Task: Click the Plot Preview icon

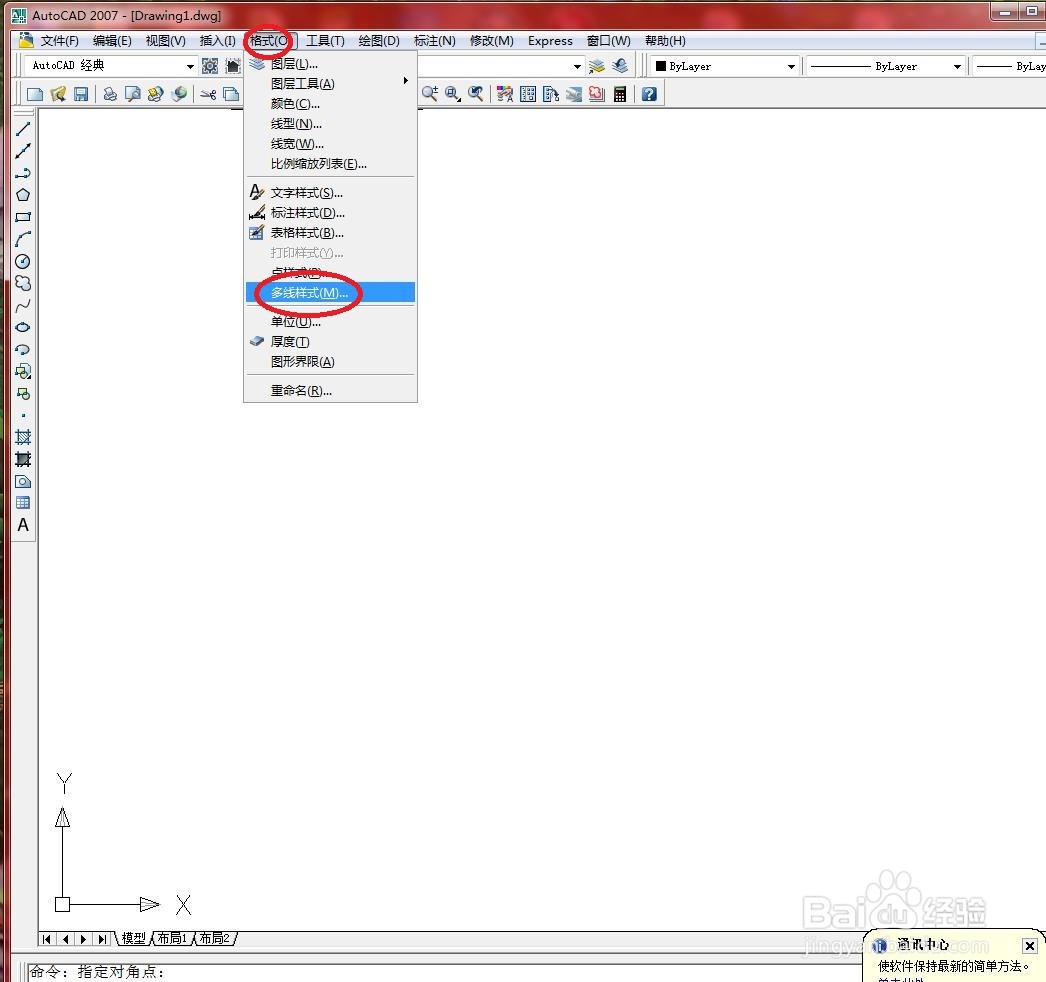Action: point(133,94)
